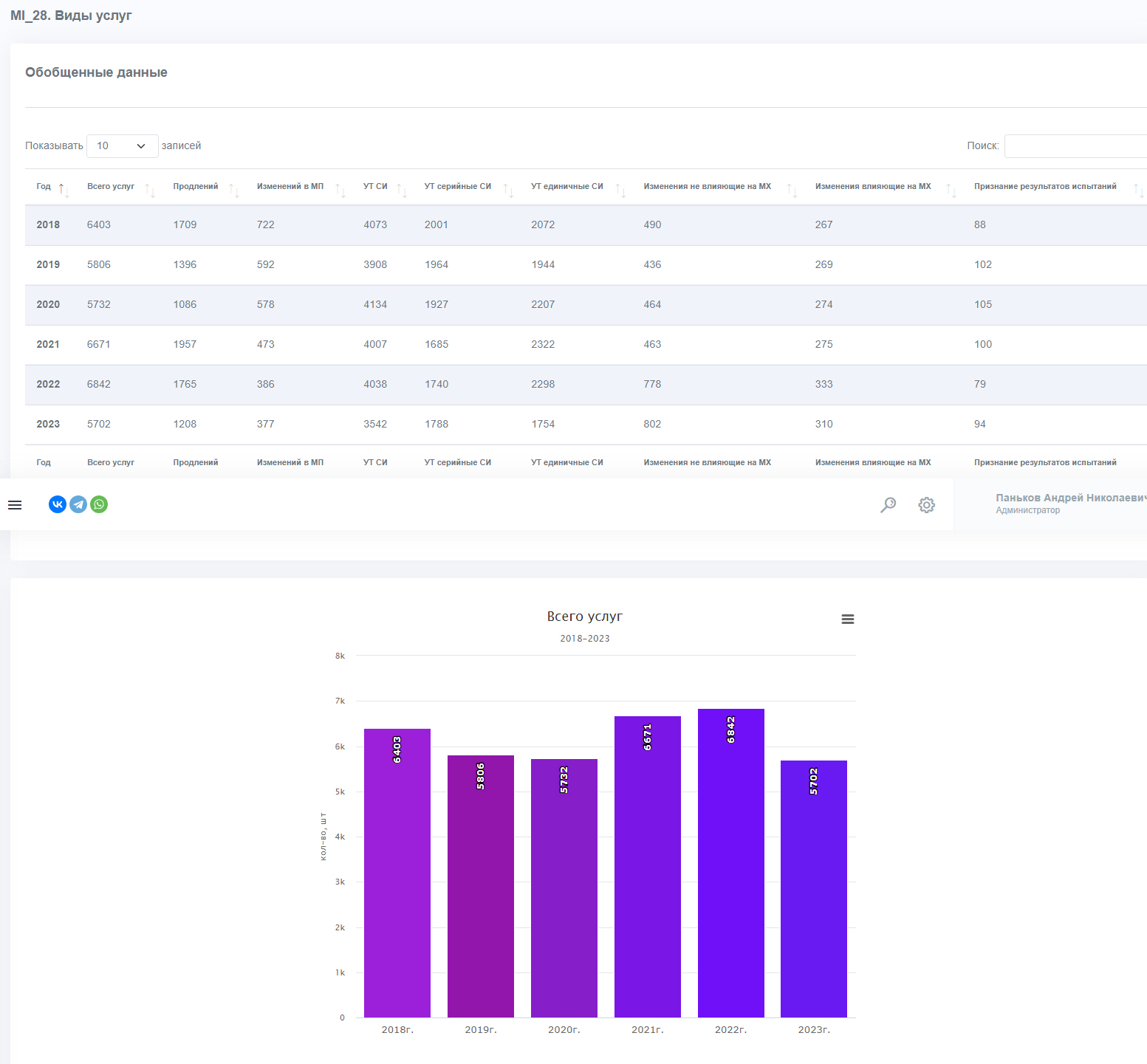Expand the records-per-page dropdown showing 10
The width and height of the screenshot is (1147, 1064).
click(x=123, y=146)
